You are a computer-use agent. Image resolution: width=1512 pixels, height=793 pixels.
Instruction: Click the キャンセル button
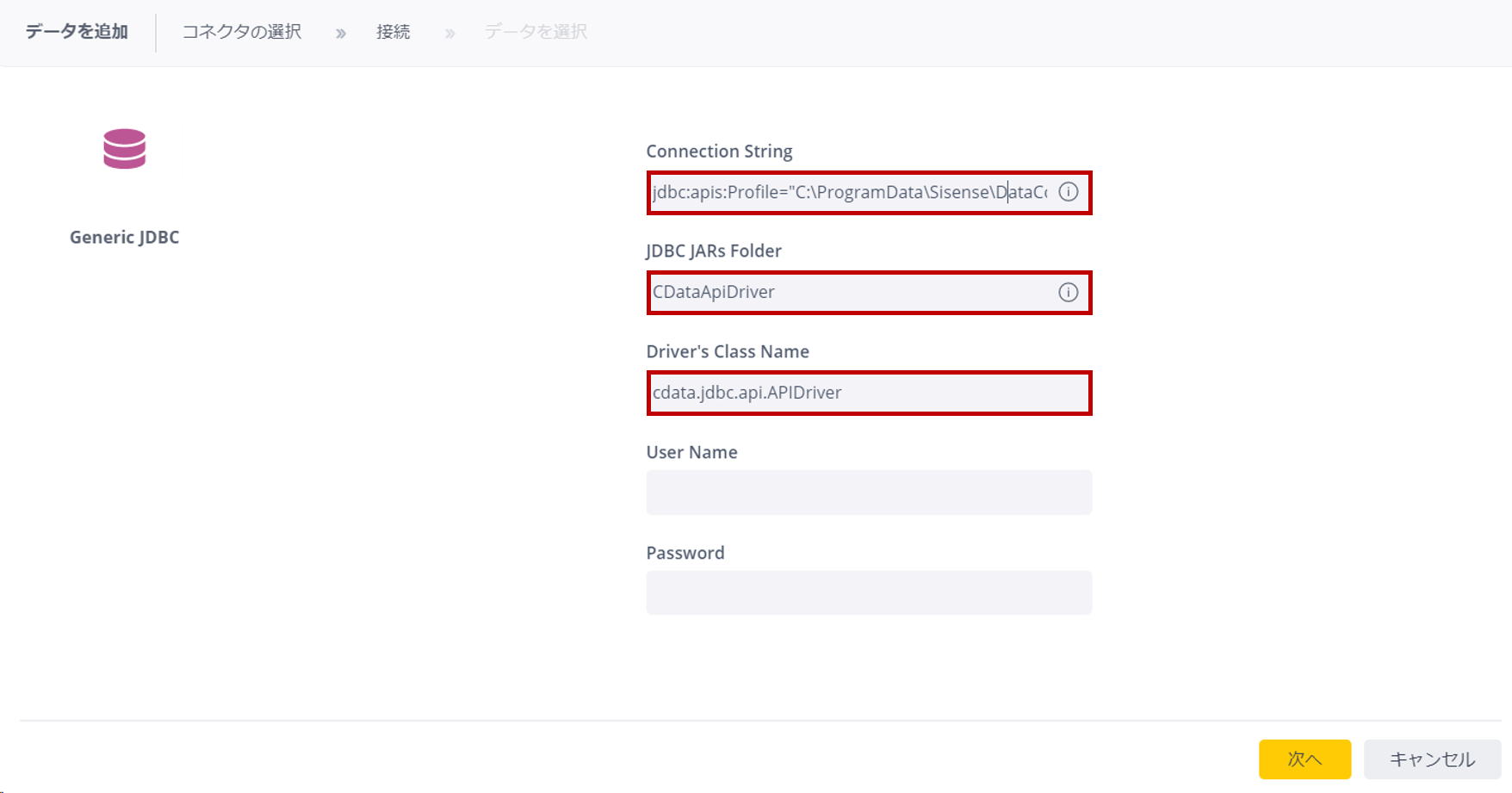(1432, 759)
